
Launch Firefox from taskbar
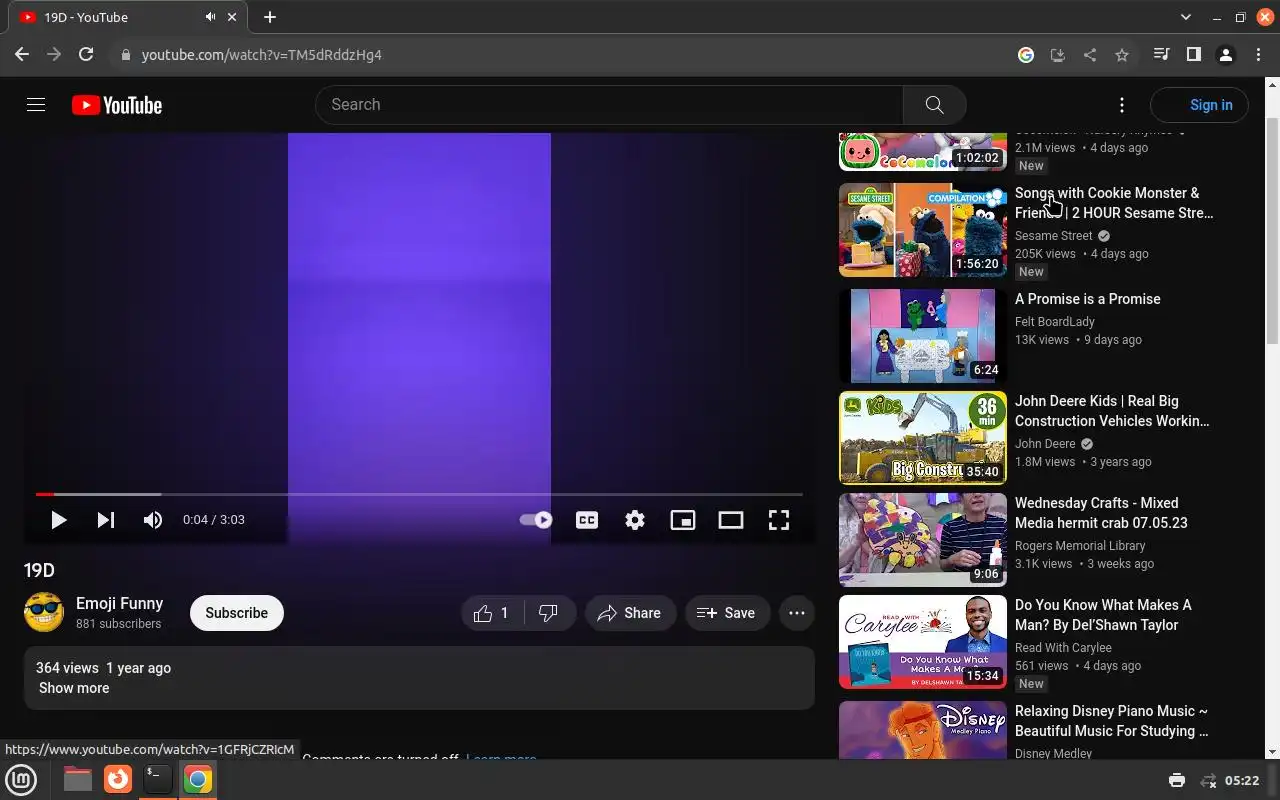pyautogui.click(x=118, y=779)
